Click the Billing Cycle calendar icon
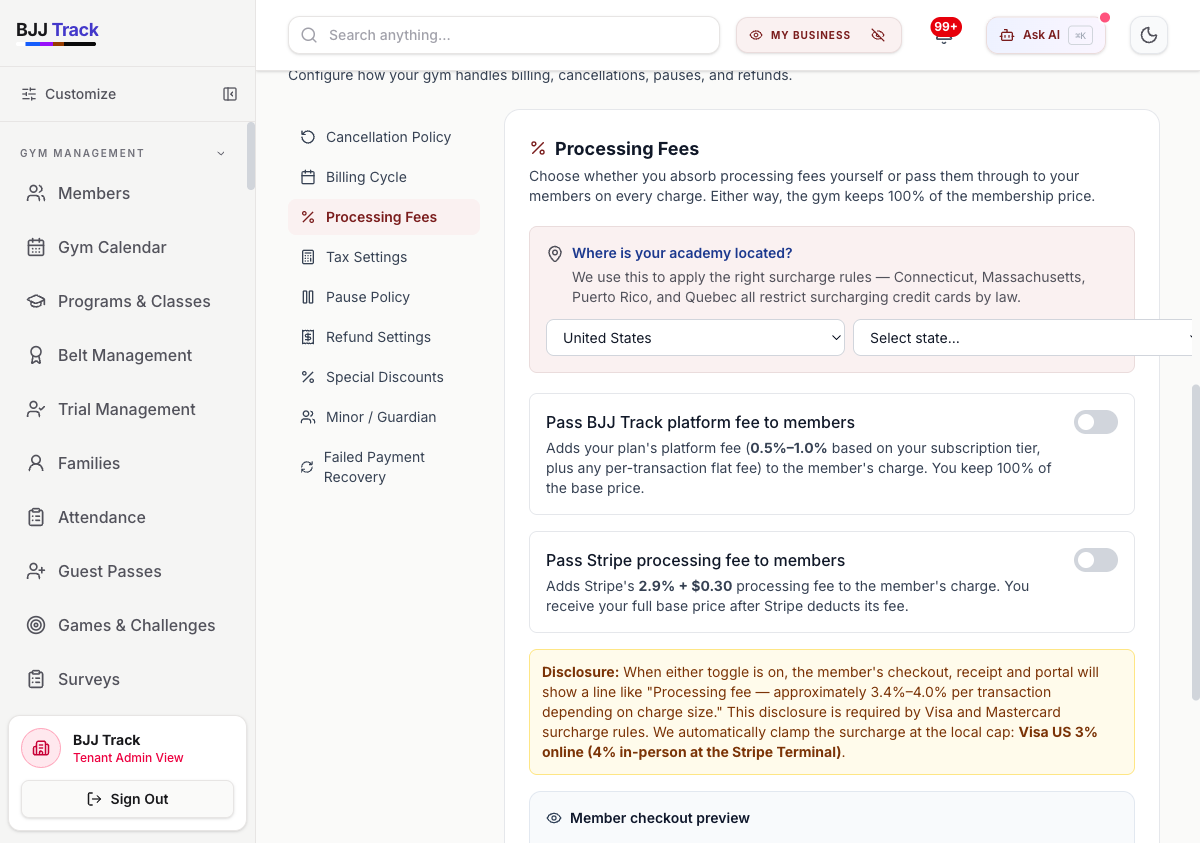The width and height of the screenshot is (1200, 843). 308,177
